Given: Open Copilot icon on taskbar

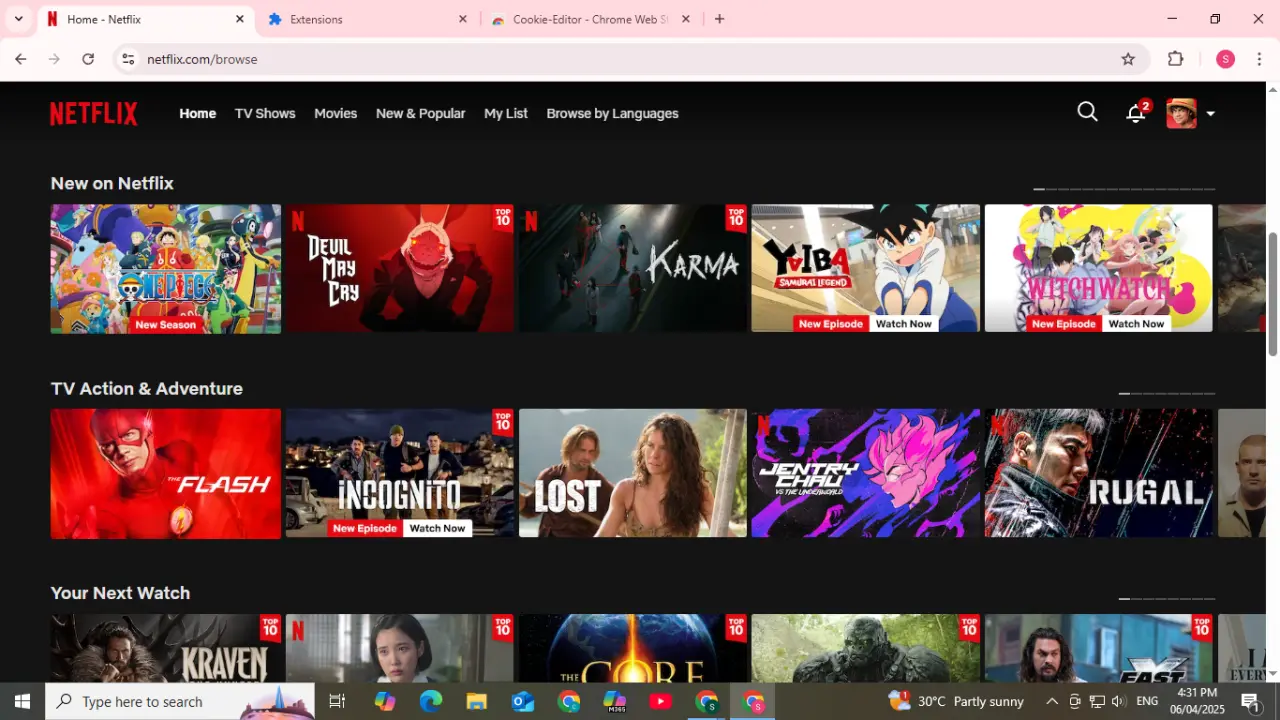Looking at the screenshot, I should (384, 701).
